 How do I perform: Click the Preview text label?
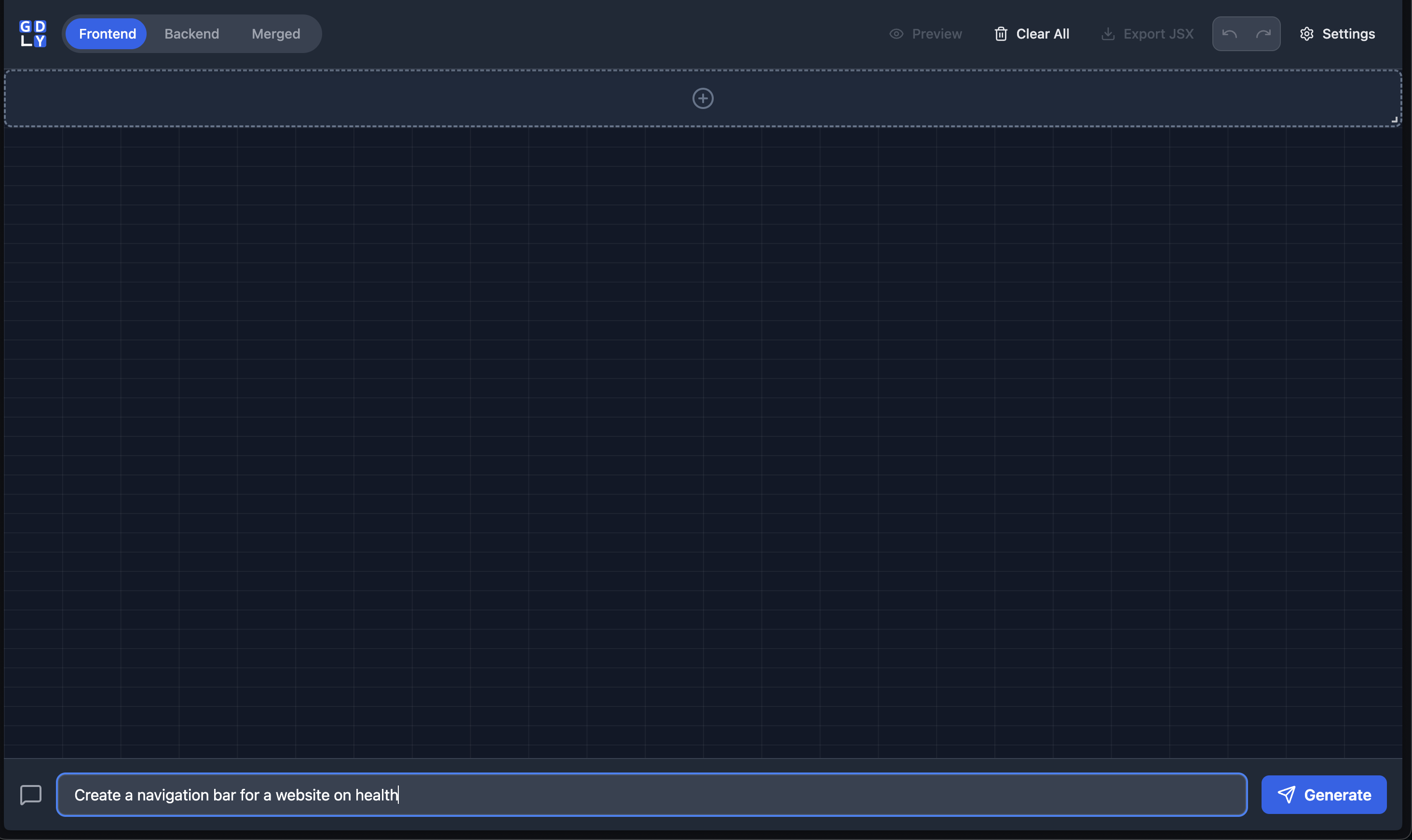(937, 34)
